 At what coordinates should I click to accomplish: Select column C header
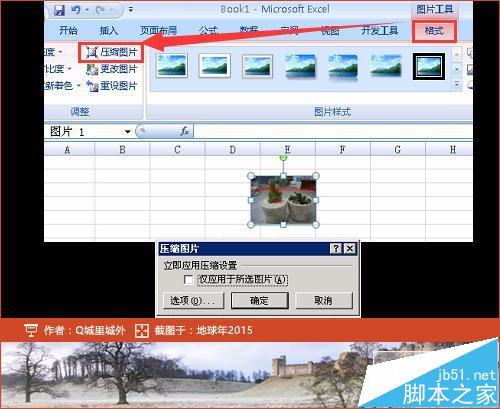click(x=177, y=150)
